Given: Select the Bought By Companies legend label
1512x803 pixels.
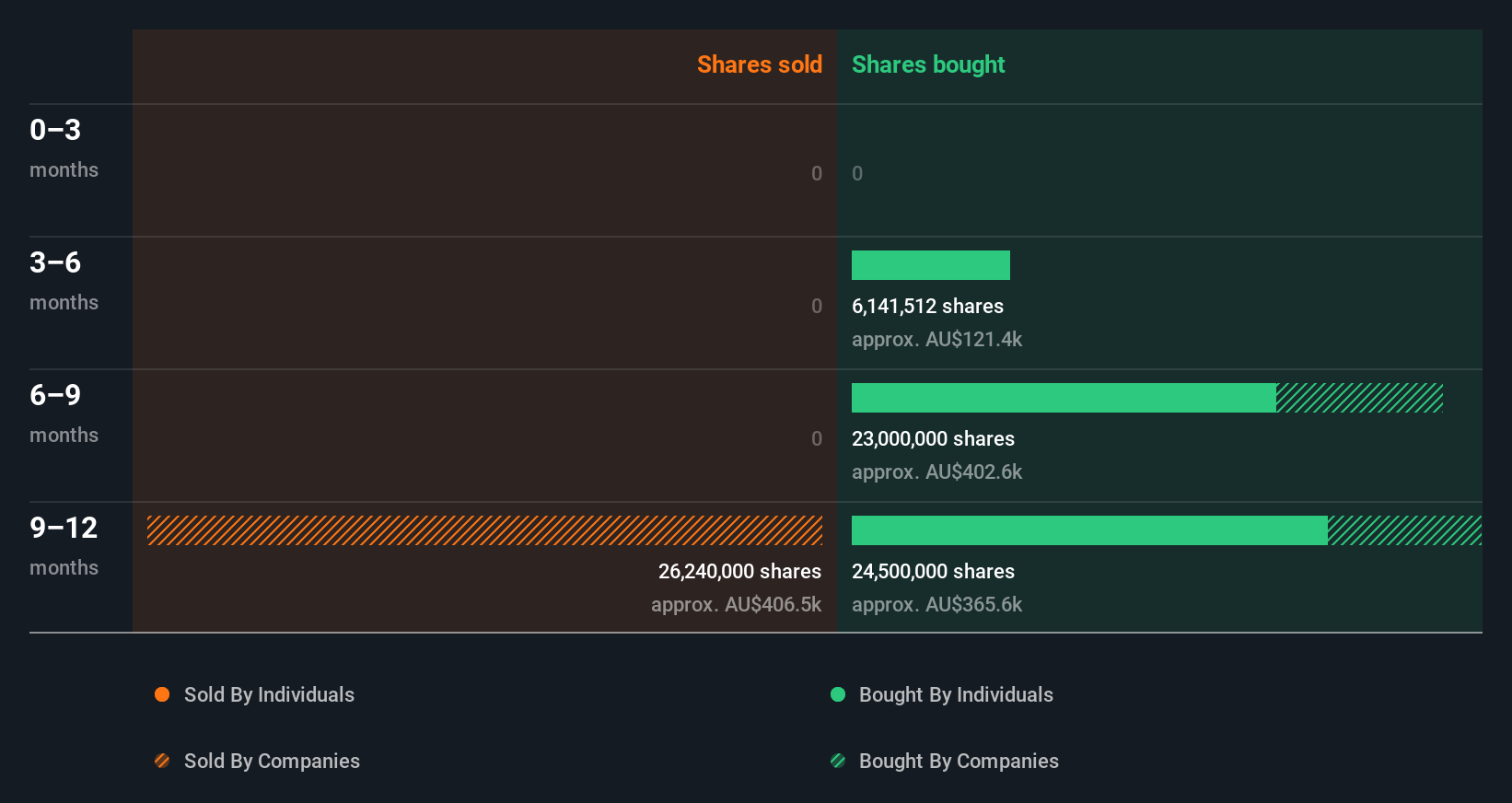Looking at the screenshot, I should 959,761.
